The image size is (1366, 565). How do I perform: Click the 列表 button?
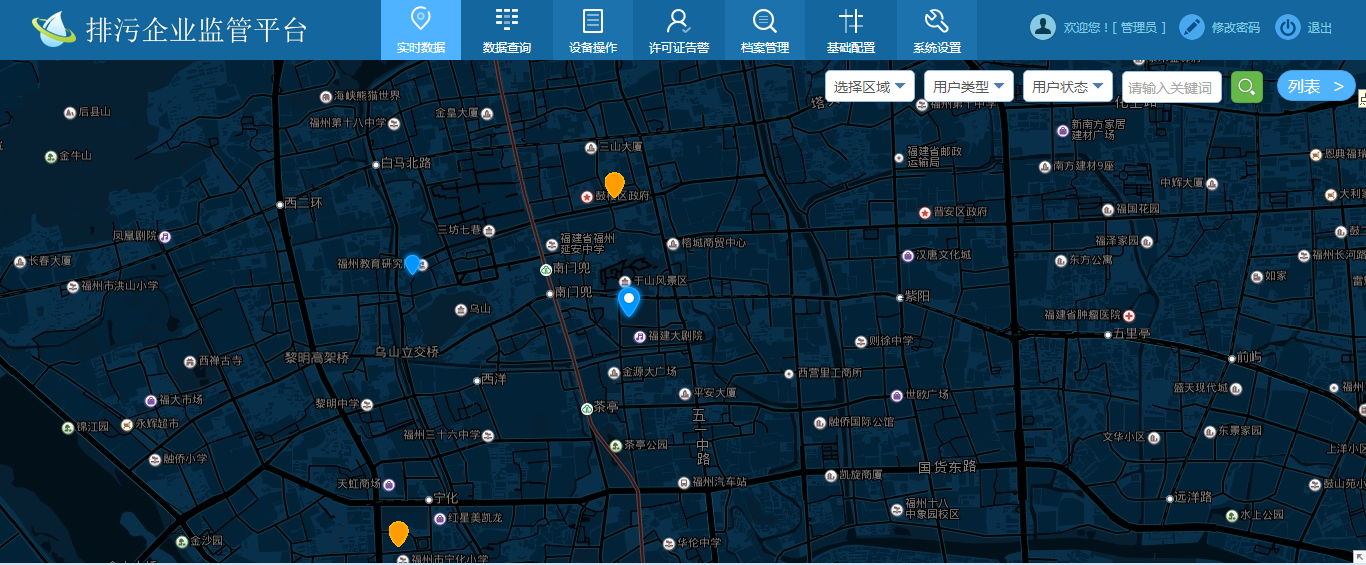(1315, 87)
